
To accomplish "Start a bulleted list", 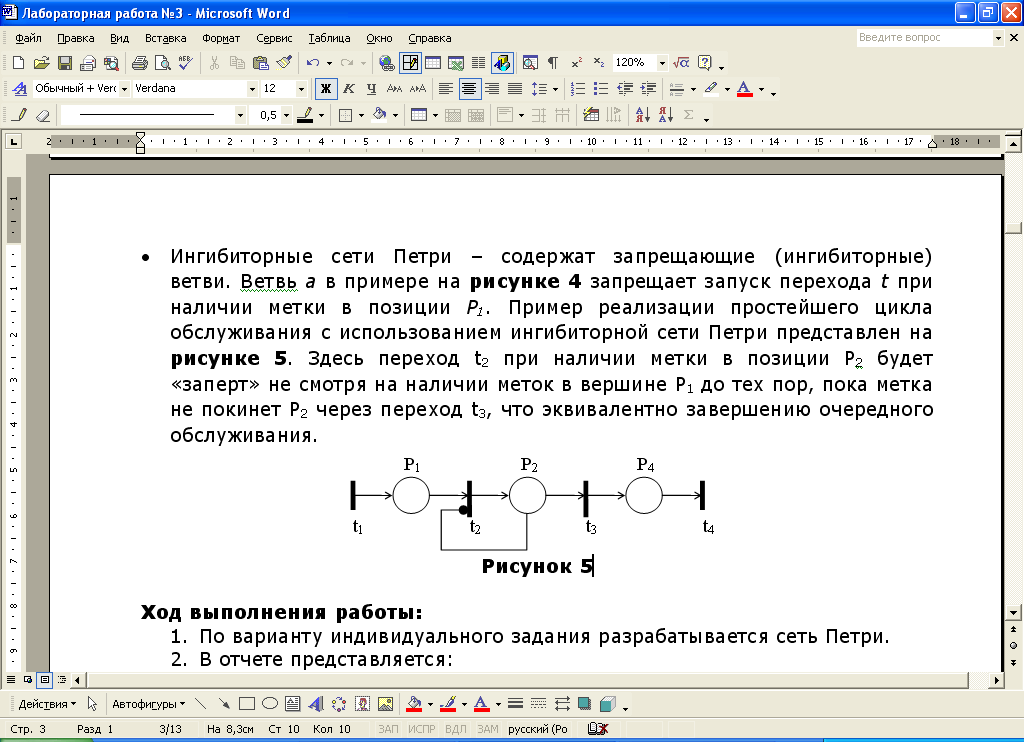I will pos(601,89).
